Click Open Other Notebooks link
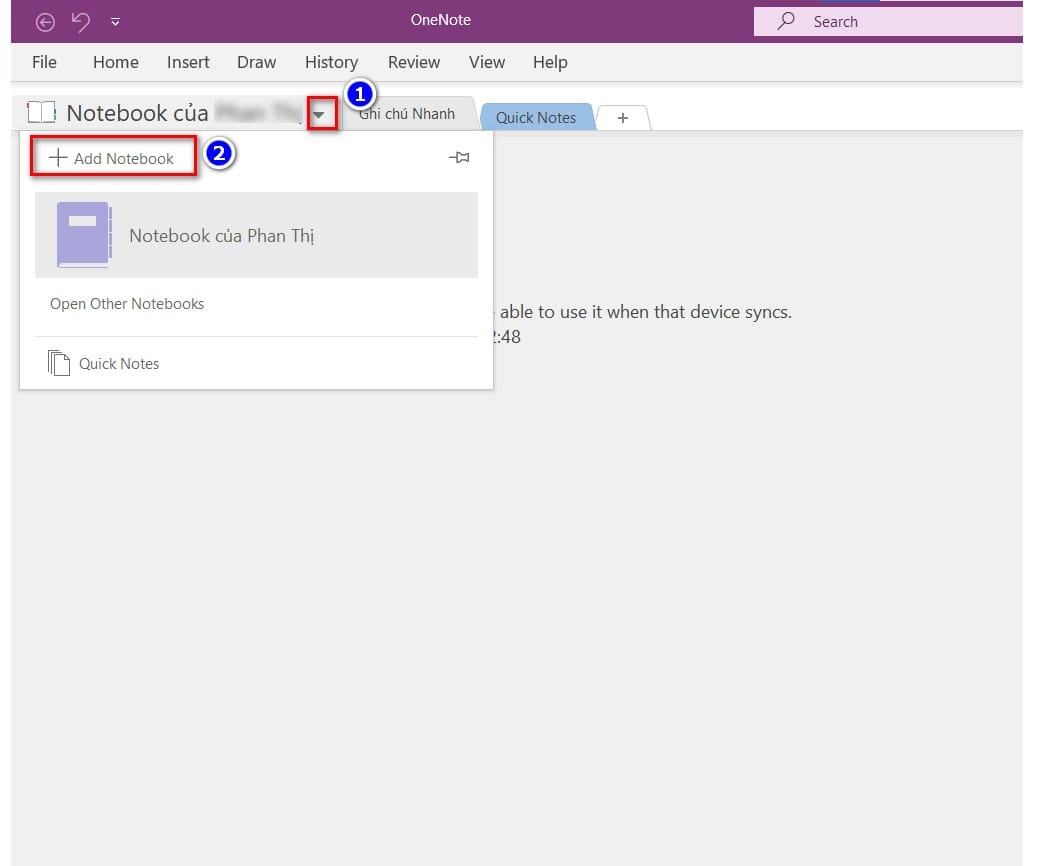The width and height of the screenshot is (1037, 866). (x=127, y=304)
